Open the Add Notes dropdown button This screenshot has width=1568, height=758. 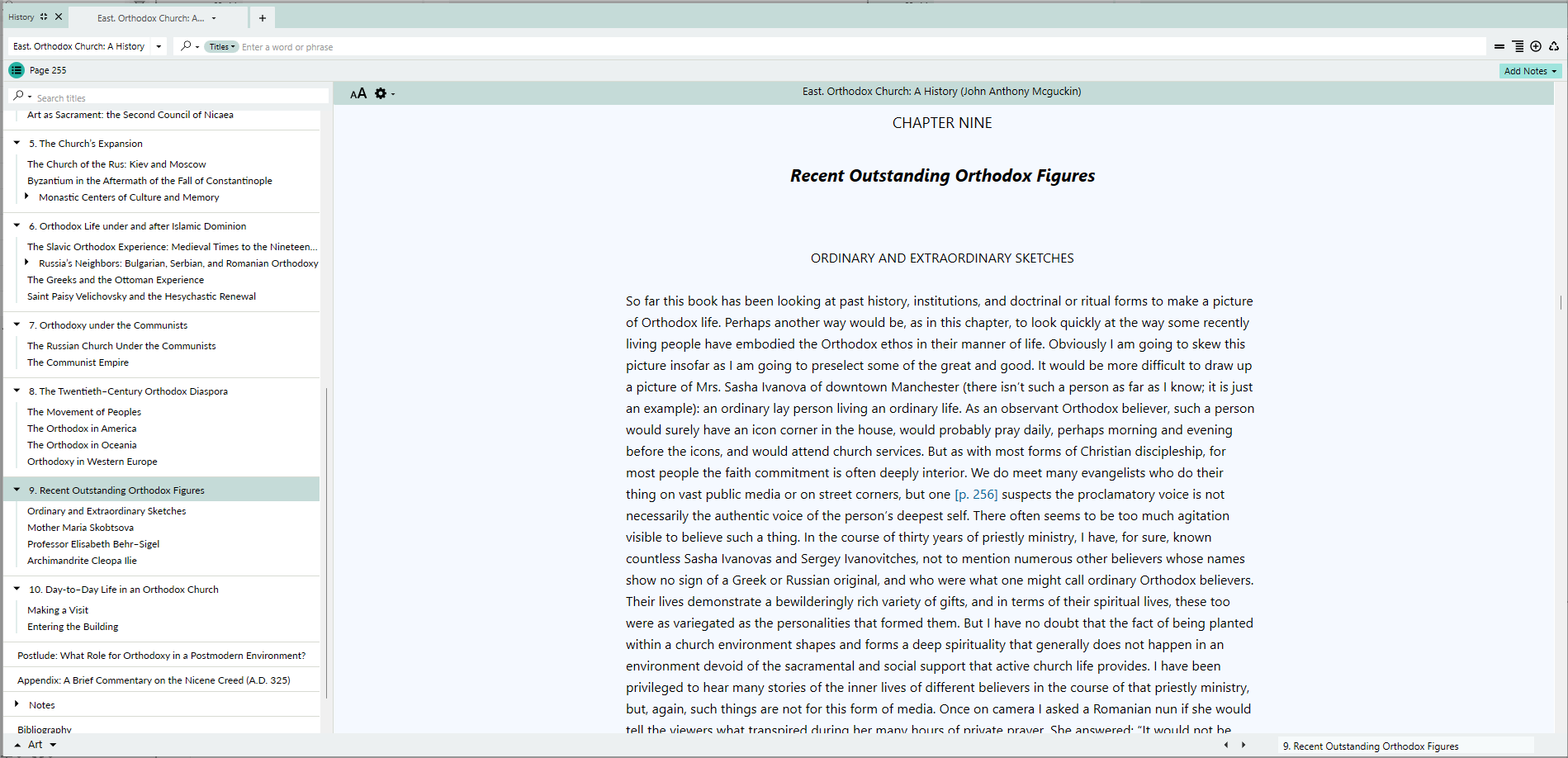click(x=1530, y=71)
